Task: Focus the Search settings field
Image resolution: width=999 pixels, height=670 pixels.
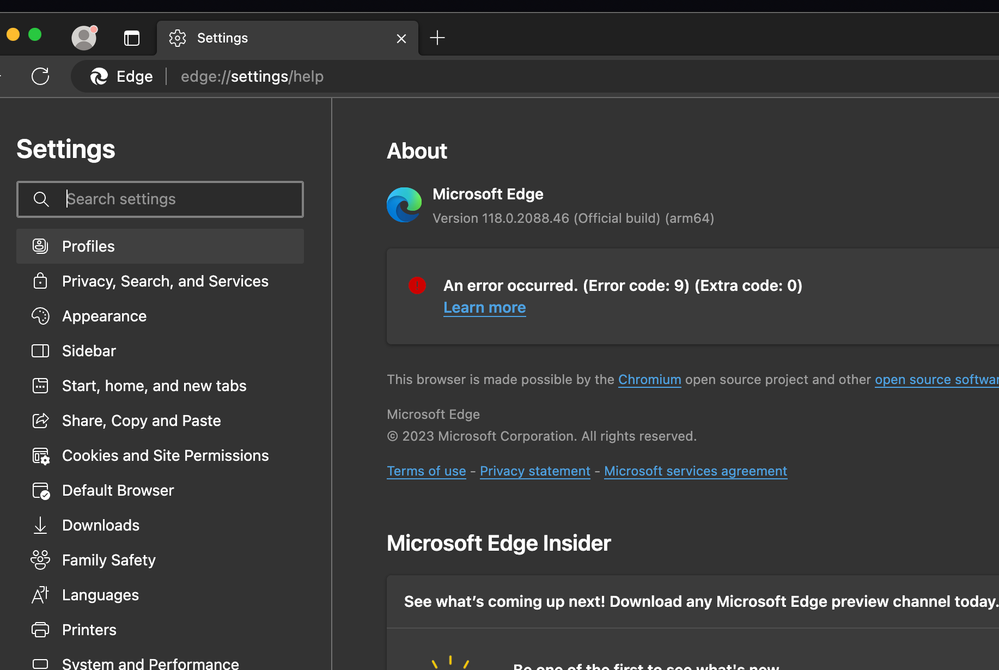Action: (160, 199)
